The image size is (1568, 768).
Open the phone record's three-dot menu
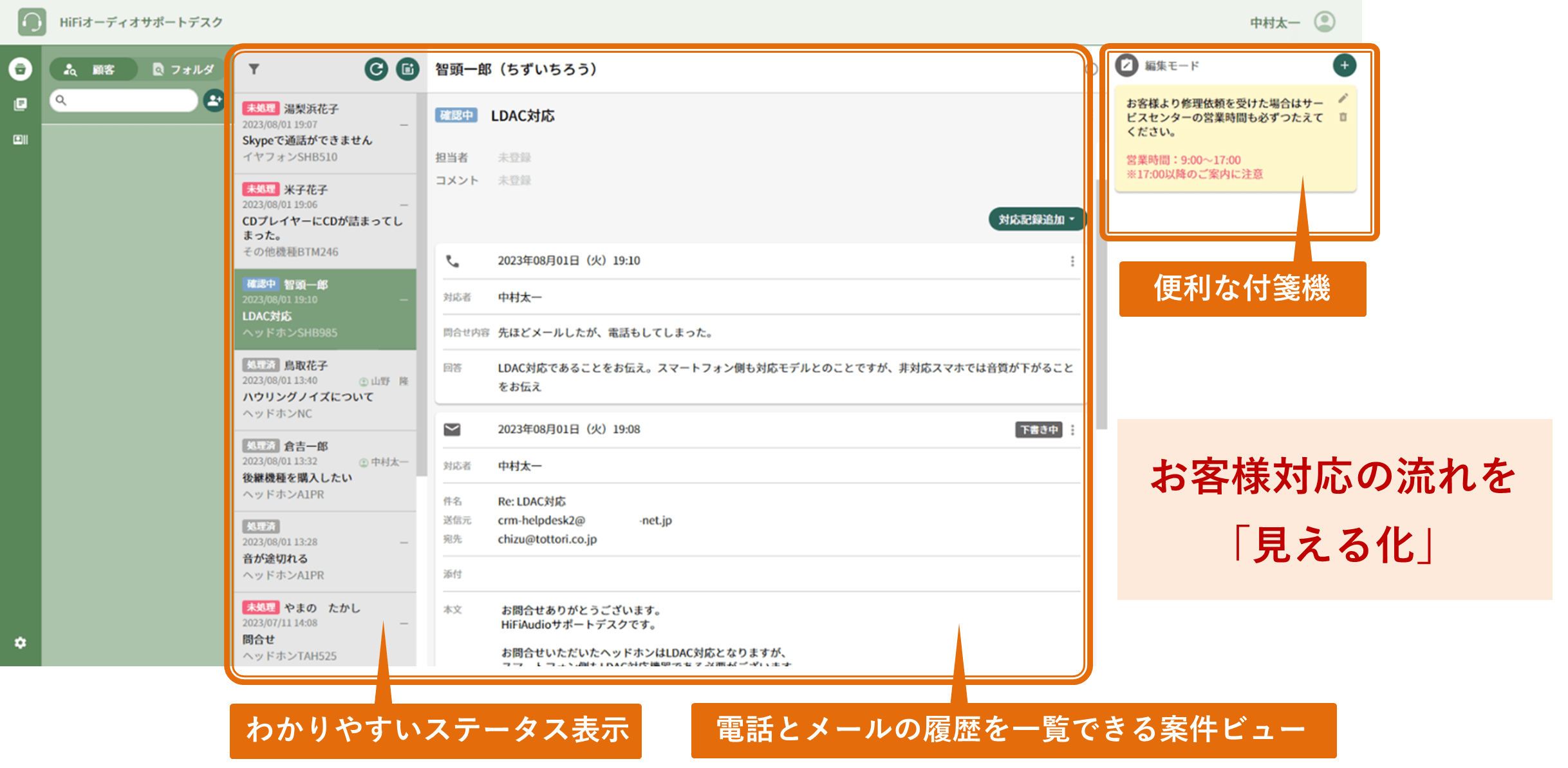(x=1072, y=261)
